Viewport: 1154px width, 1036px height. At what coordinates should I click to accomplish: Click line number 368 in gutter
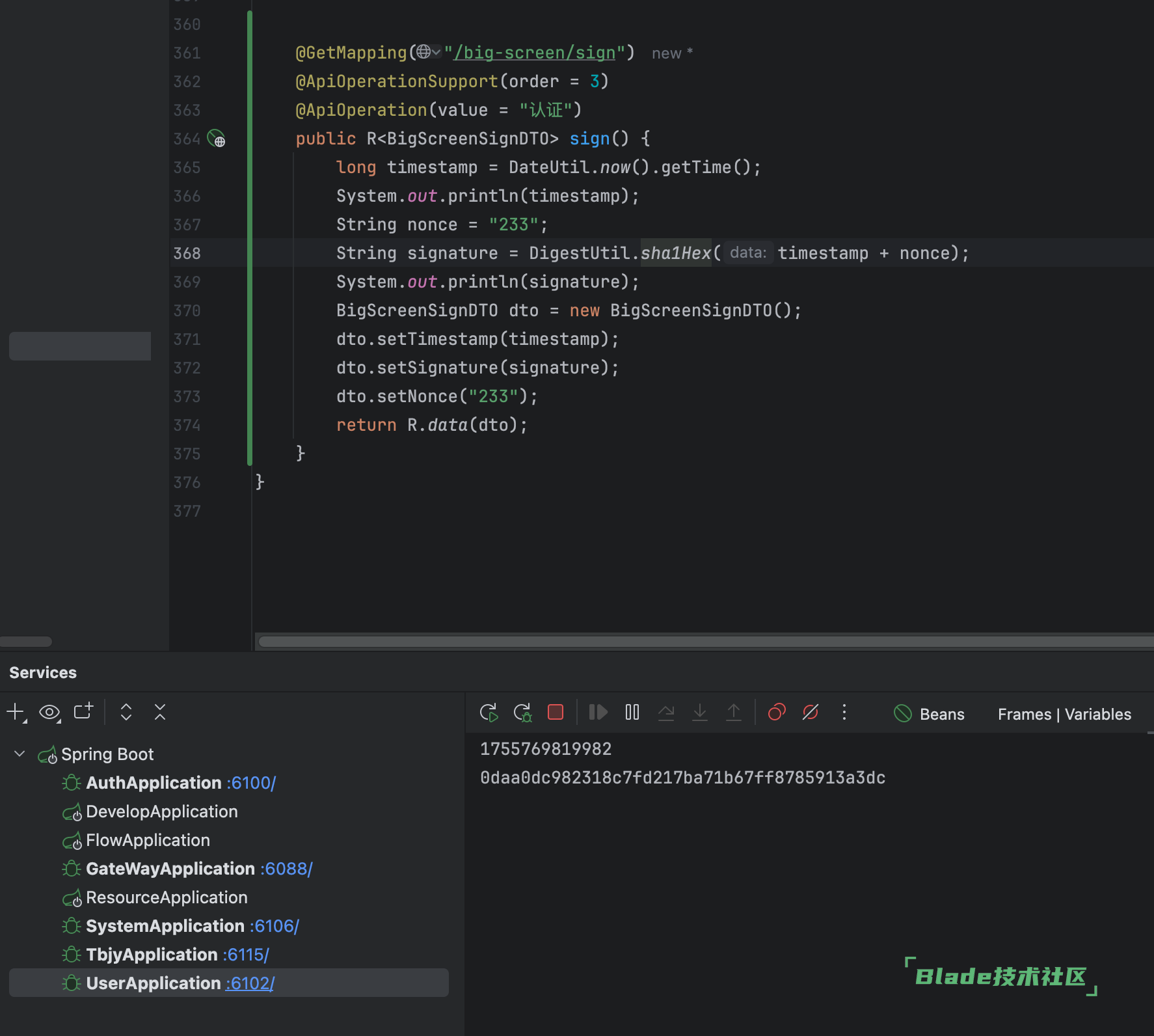187,253
